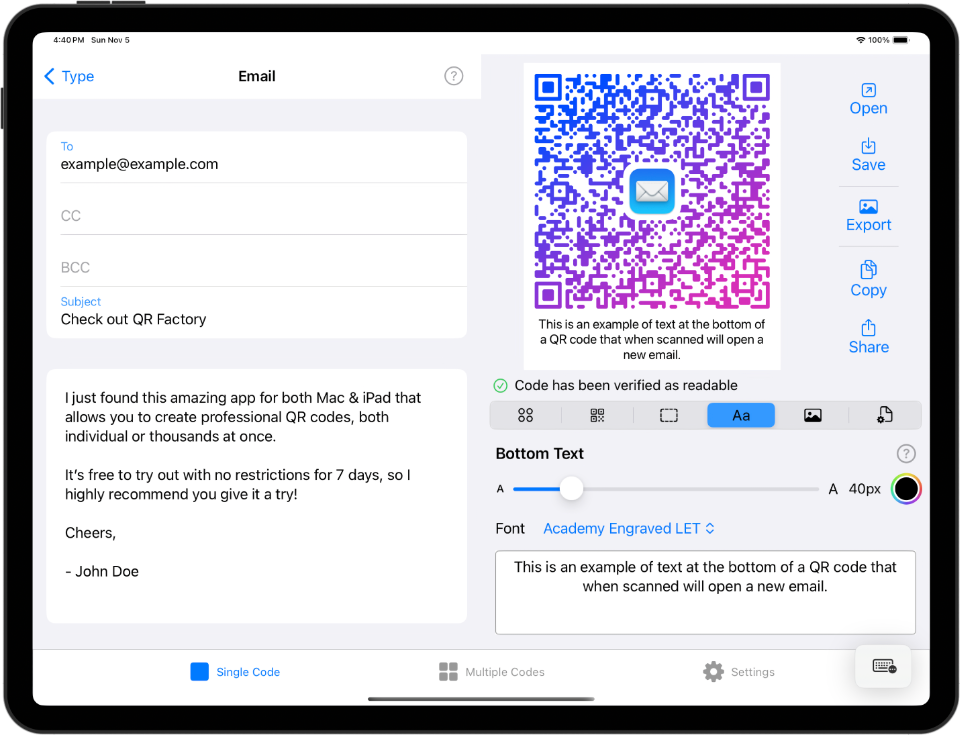
Task: Export QR code as image
Action: click(868, 216)
